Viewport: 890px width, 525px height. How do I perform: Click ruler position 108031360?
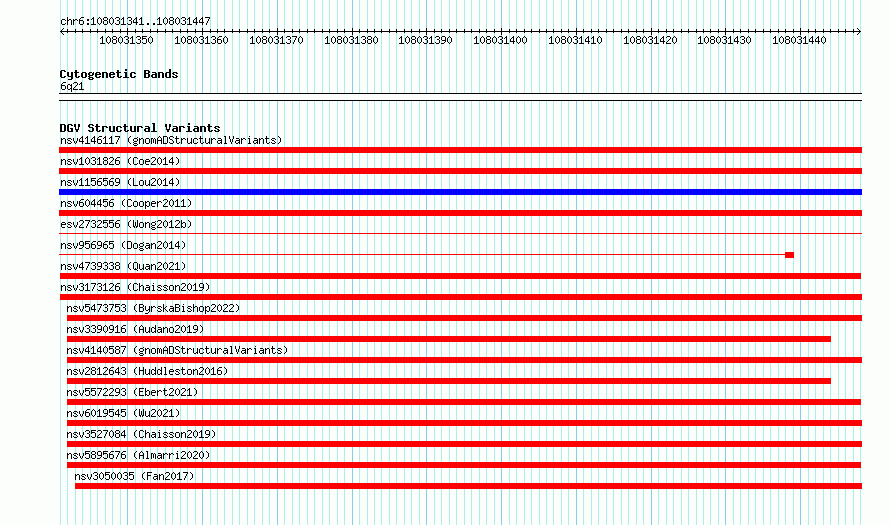pyautogui.click(x=201, y=40)
